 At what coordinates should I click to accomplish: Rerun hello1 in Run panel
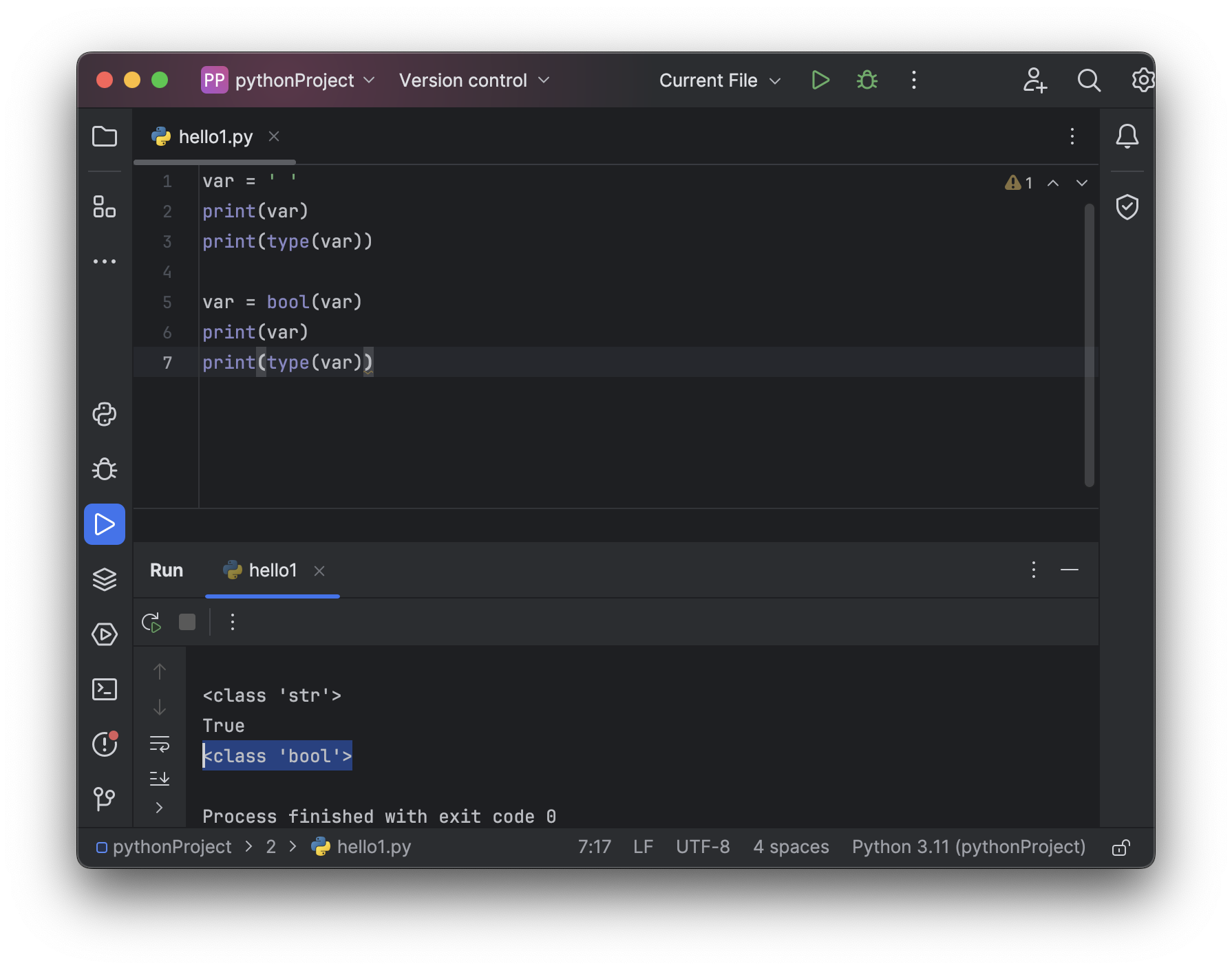151,623
